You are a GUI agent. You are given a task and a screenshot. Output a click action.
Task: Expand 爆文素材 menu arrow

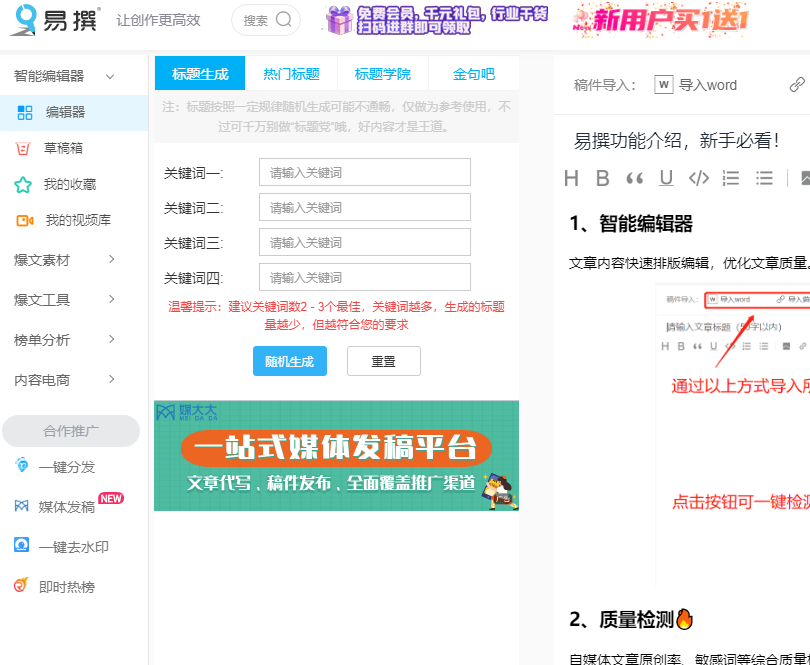(112, 259)
